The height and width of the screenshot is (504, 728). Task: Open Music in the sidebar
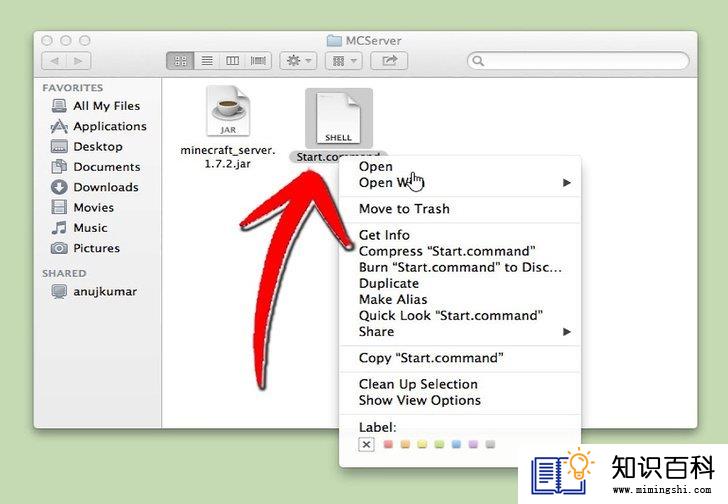pyautogui.click(x=79, y=228)
